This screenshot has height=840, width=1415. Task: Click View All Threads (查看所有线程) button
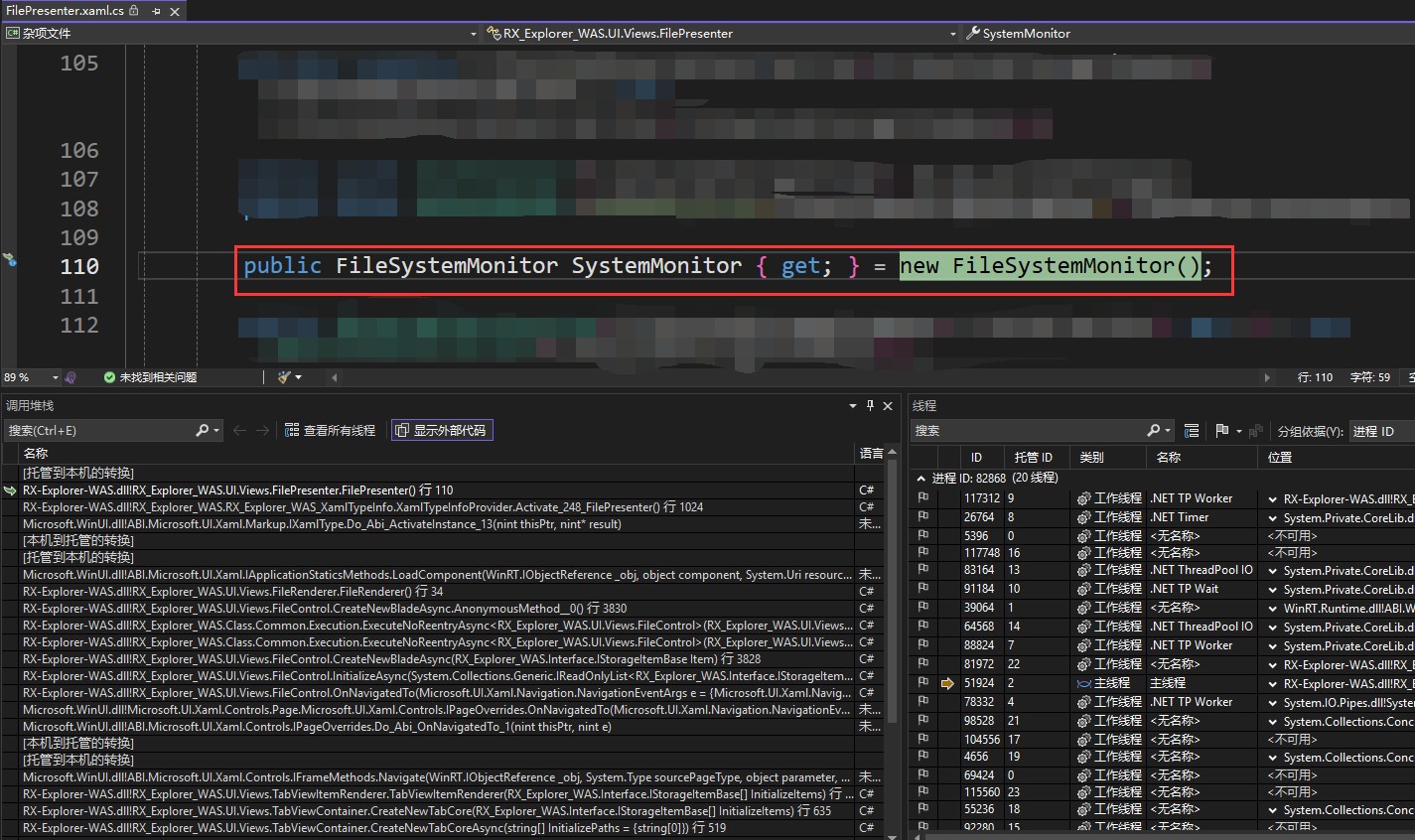pyautogui.click(x=330, y=430)
